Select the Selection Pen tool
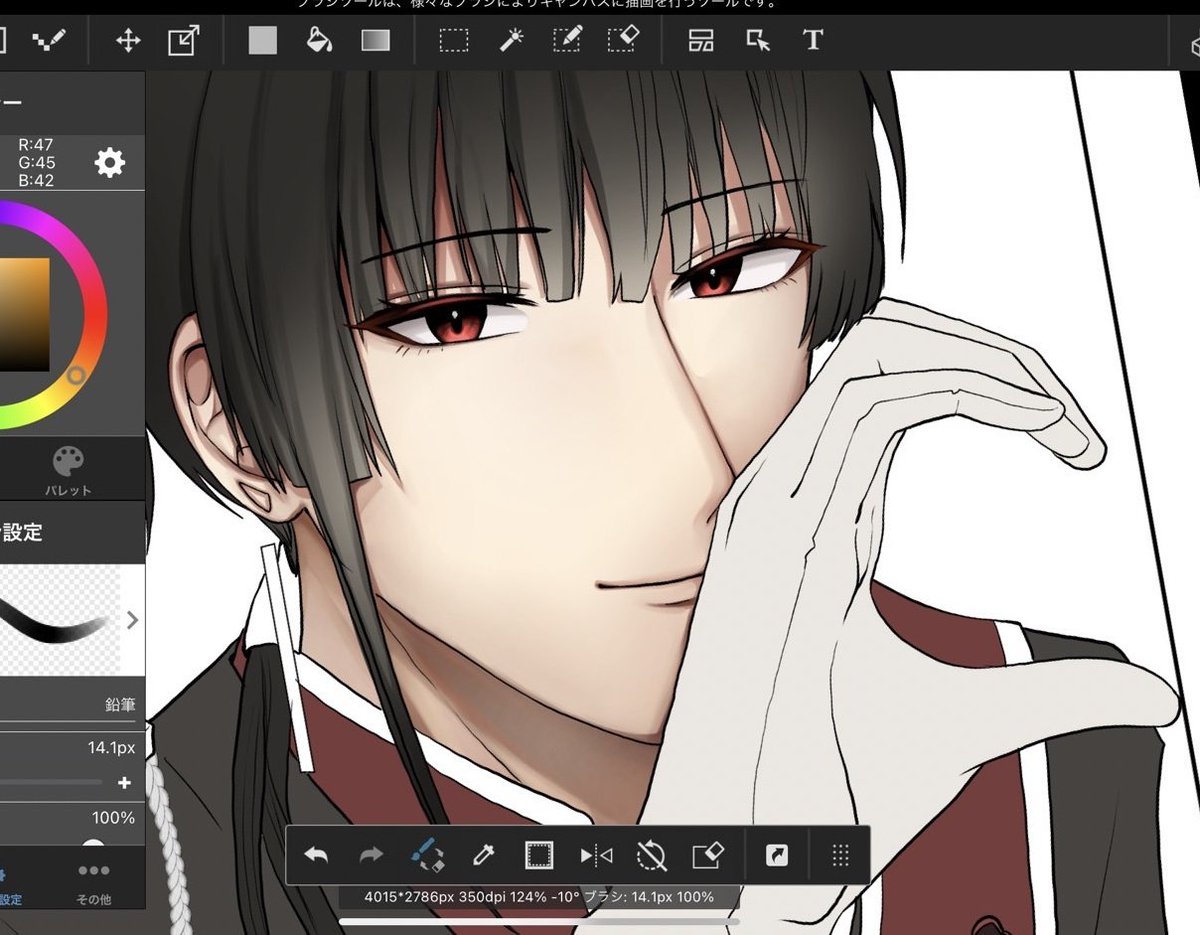The height and width of the screenshot is (935, 1200). (x=567, y=41)
